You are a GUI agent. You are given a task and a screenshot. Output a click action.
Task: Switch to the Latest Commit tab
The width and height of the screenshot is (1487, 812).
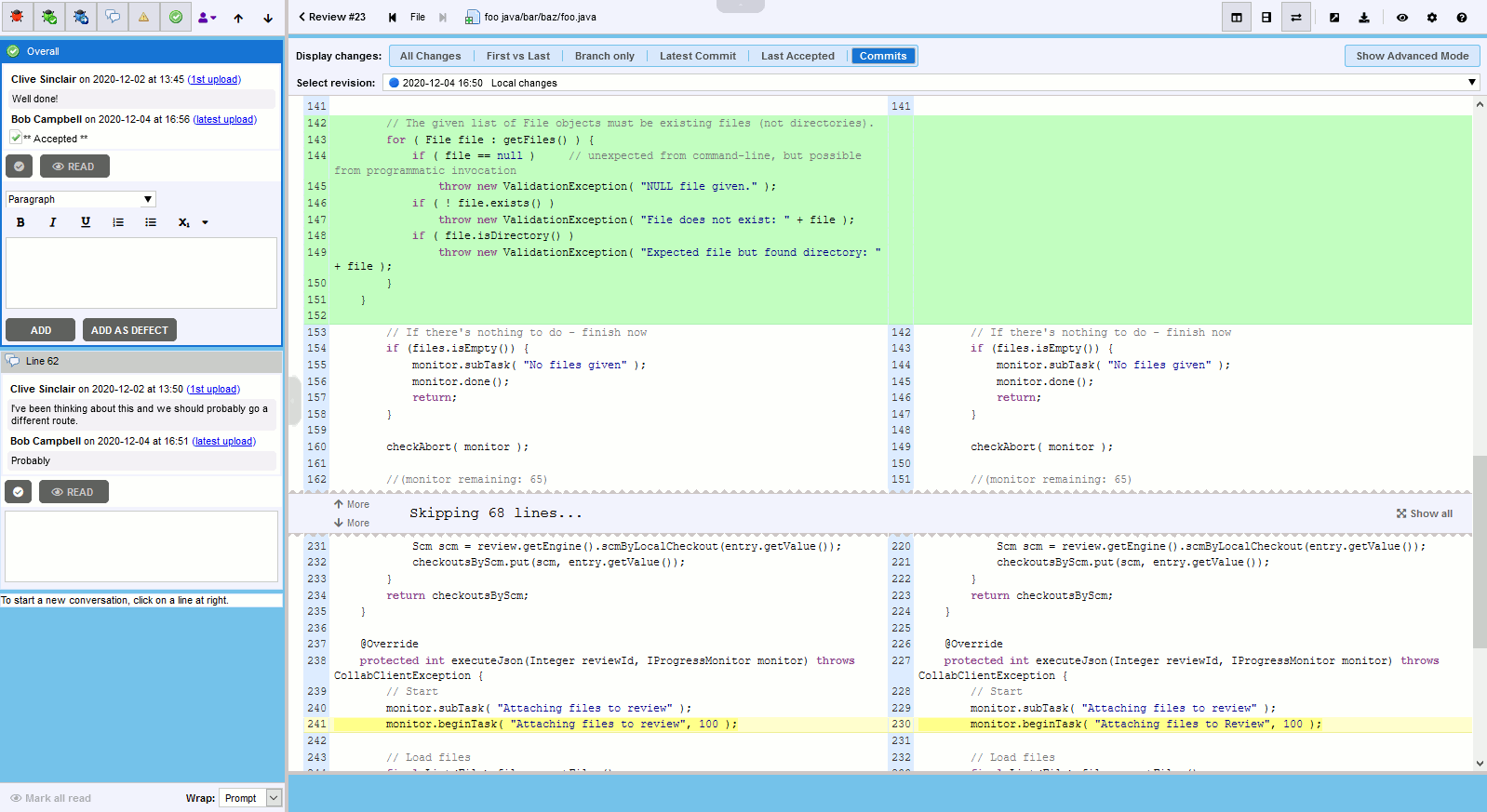(x=697, y=56)
